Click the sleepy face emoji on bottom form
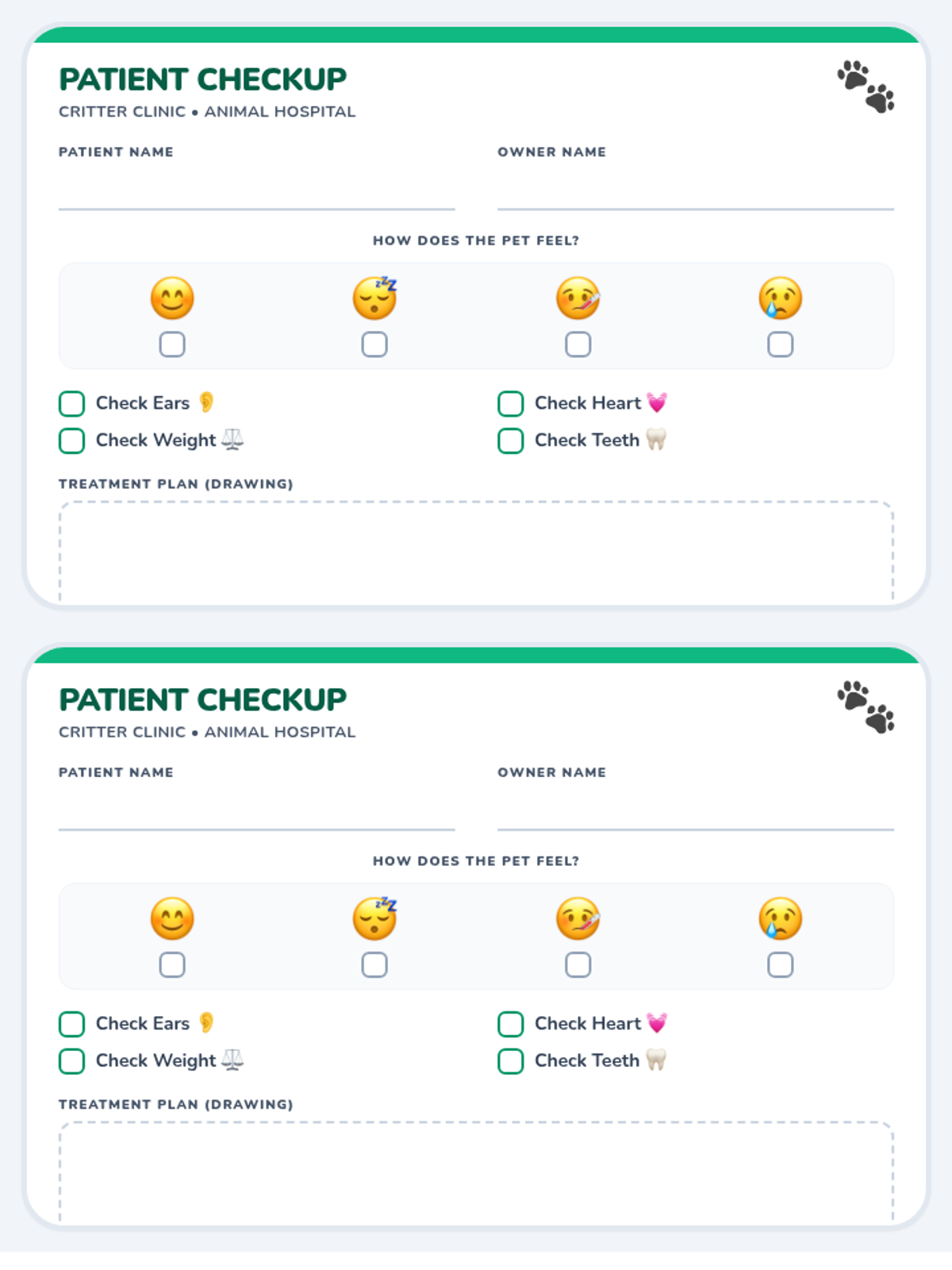 (374, 919)
